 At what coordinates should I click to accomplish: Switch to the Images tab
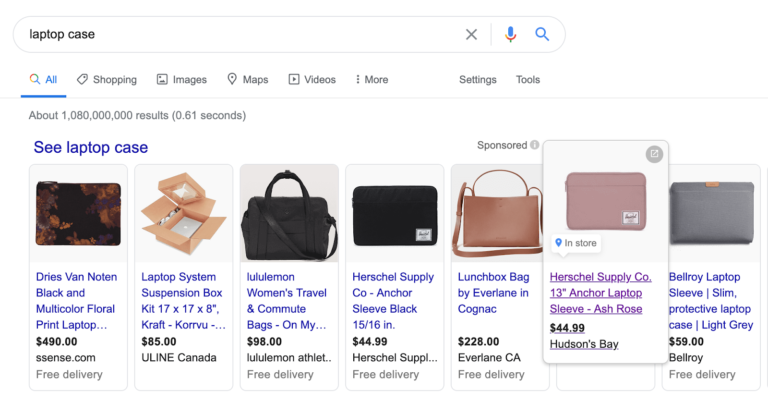181,80
